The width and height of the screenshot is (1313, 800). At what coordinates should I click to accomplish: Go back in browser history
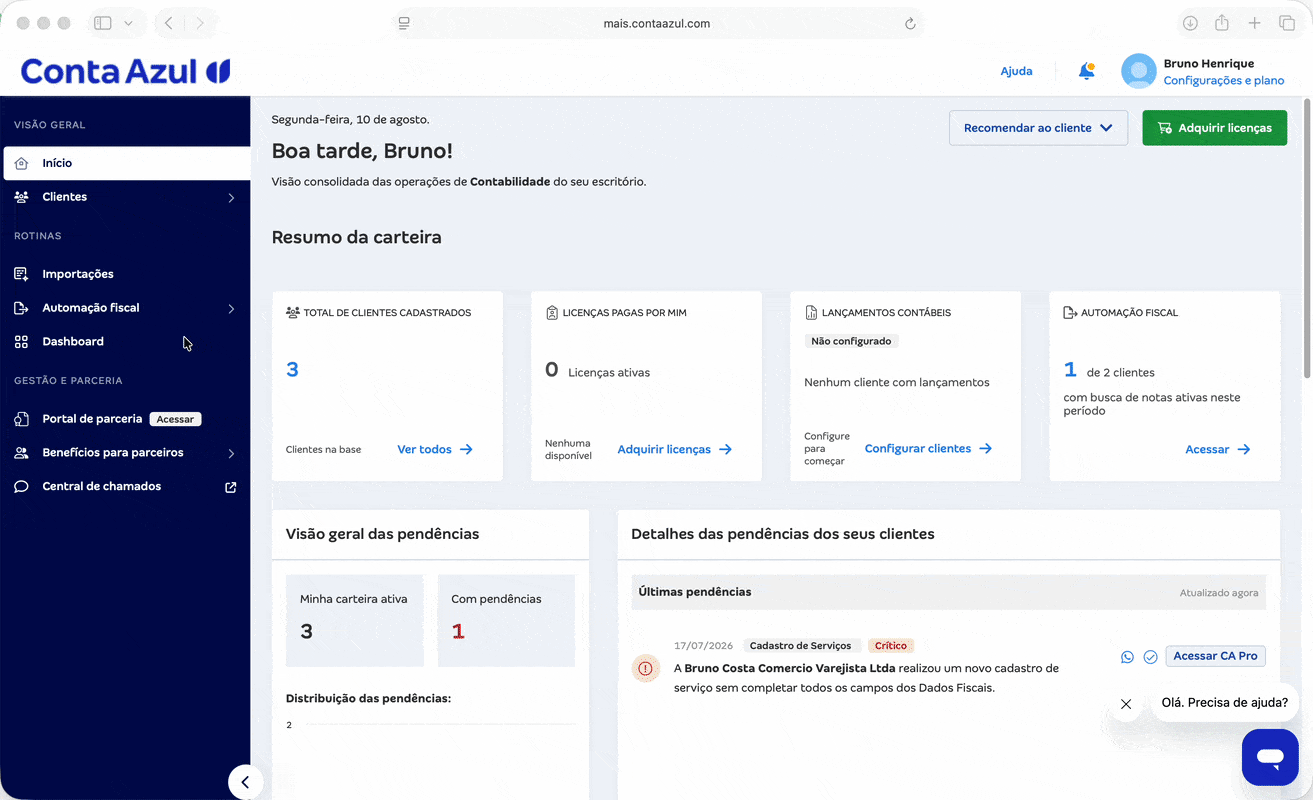pyautogui.click(x=168, y=23)
